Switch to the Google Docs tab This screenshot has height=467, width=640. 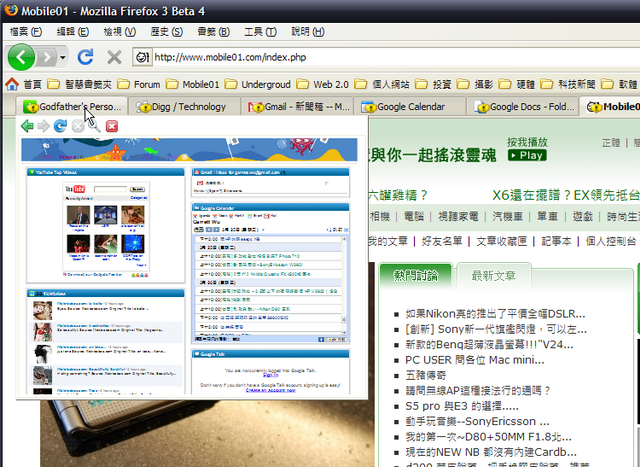(x=522, y=107)
